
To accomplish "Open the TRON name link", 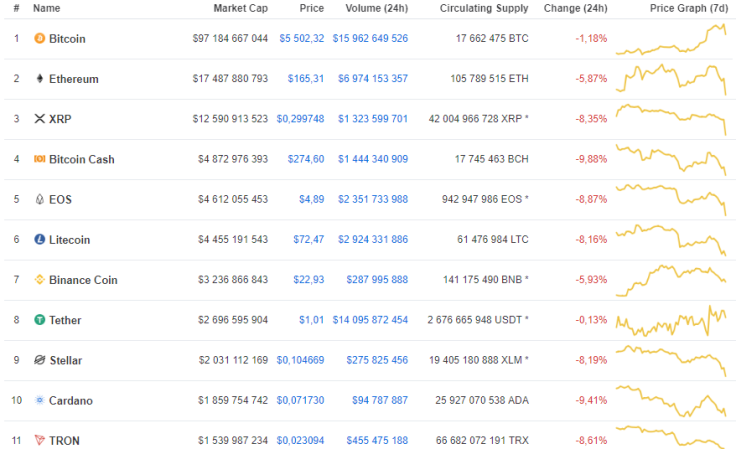I will click(x=64, y=441).
